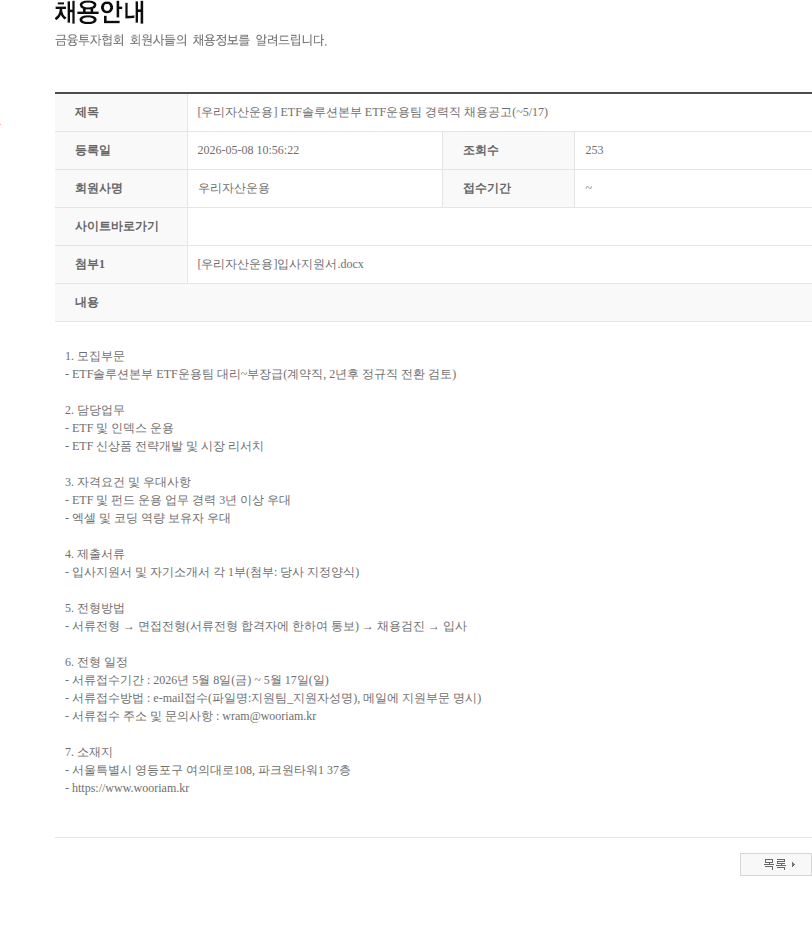812x931 pixels.
Task: Click the 제목 header cell
Action: (121, 112)
